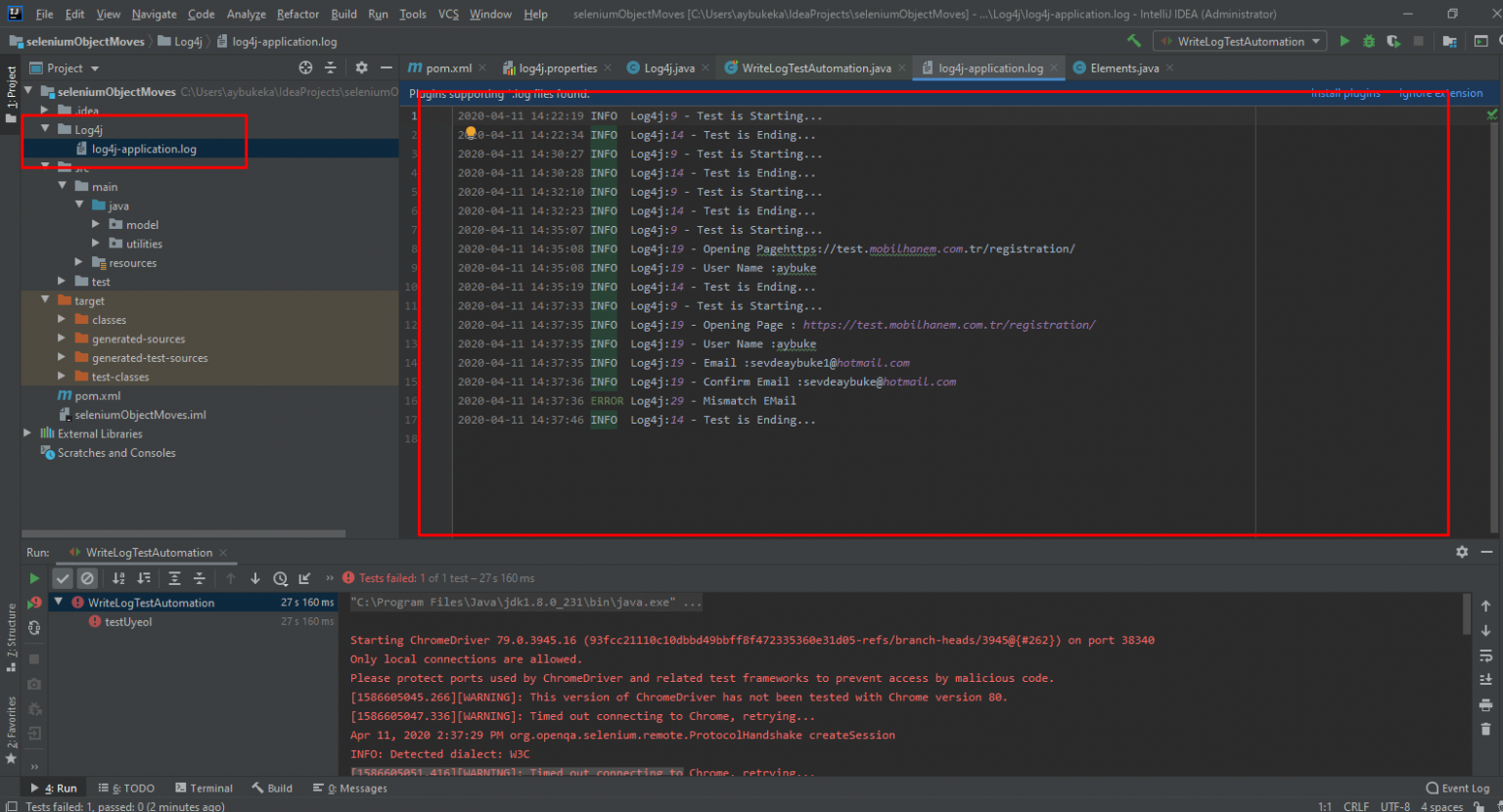Screen dimensions: 1503x812
Task: Close the log4j-application.log editor tab
Action: click(1054, 68)
